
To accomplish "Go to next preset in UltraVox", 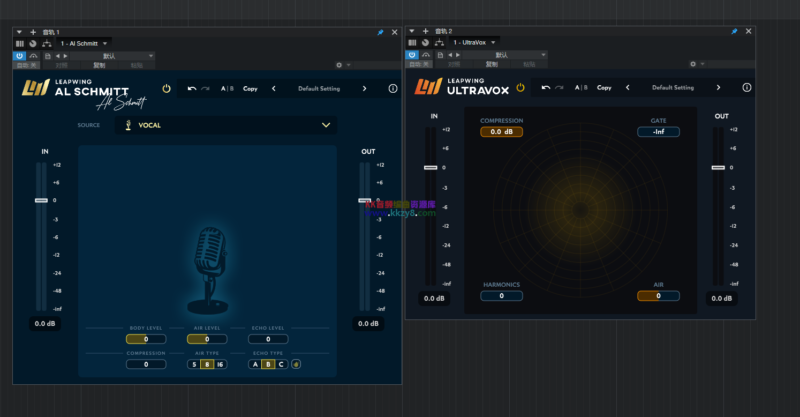I will [x=718, y=88].
